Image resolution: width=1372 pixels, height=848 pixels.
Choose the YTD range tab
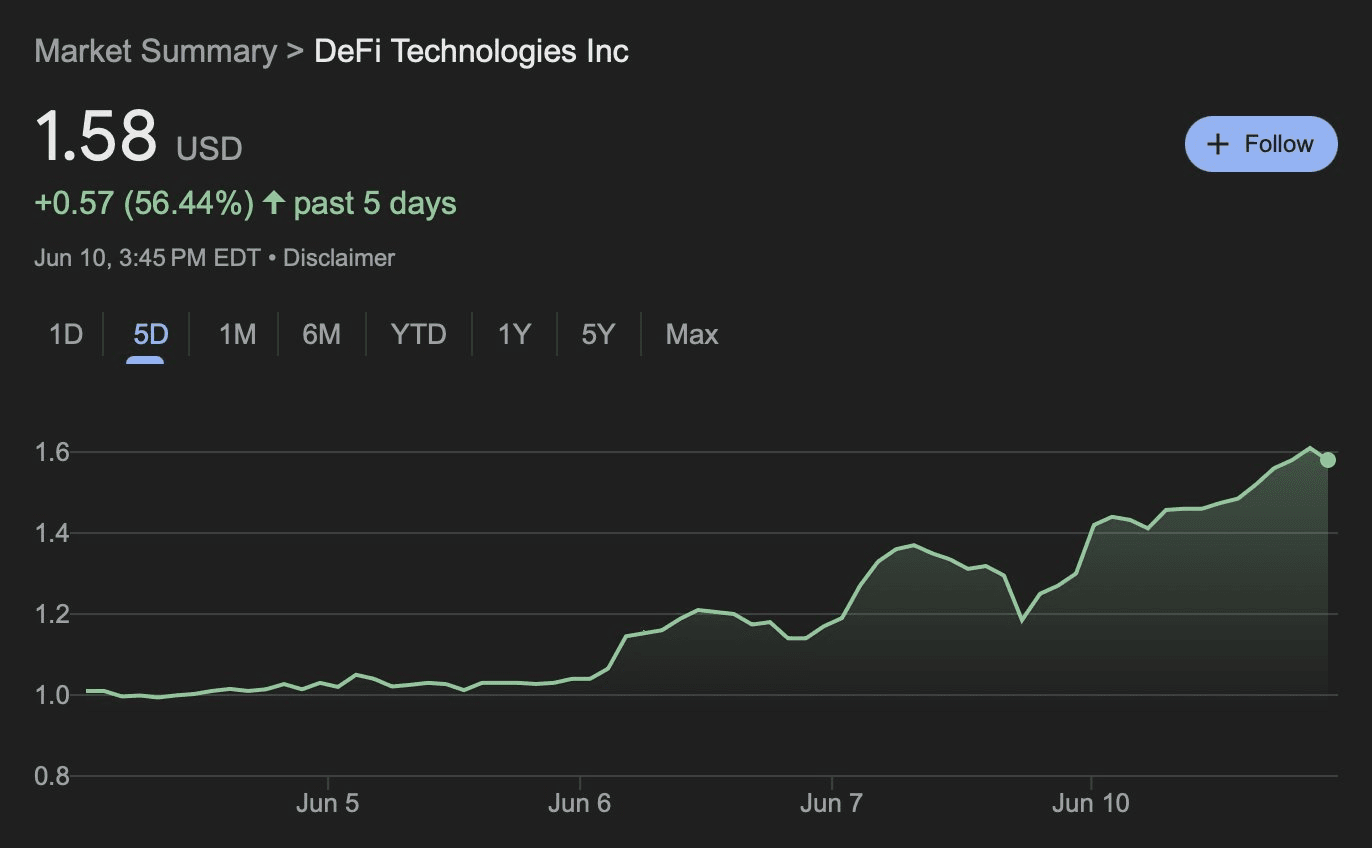[x=418, y=334]
